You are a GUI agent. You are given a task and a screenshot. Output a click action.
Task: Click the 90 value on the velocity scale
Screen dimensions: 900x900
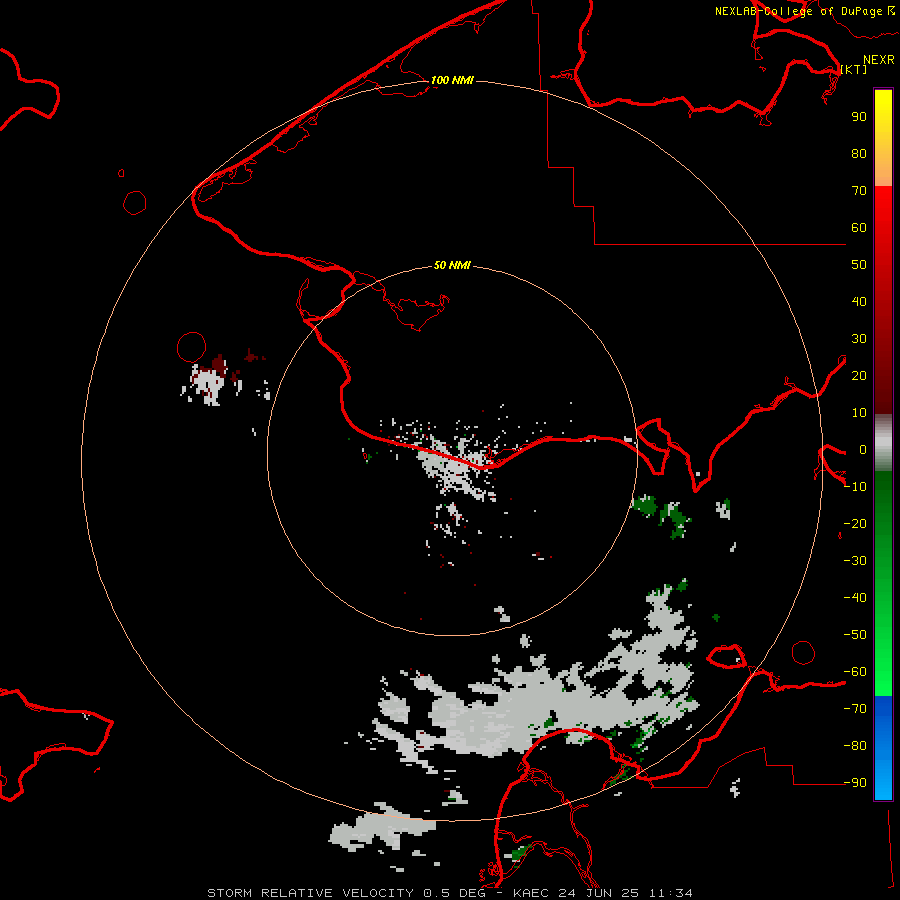859,117
